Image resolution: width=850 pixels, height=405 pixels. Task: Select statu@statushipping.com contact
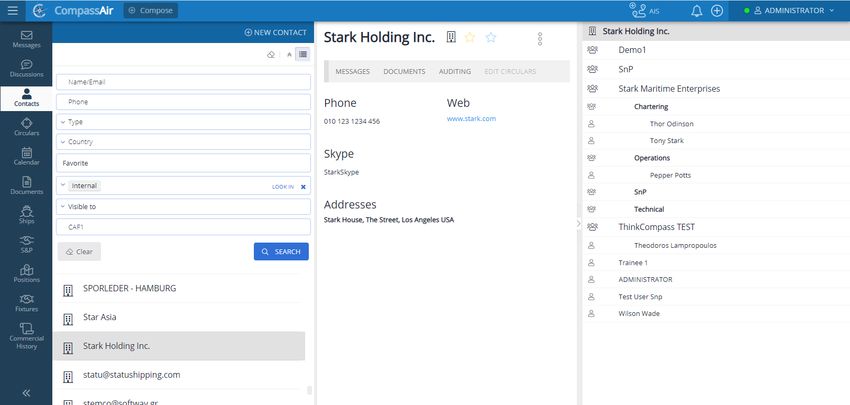pos(179,375)
